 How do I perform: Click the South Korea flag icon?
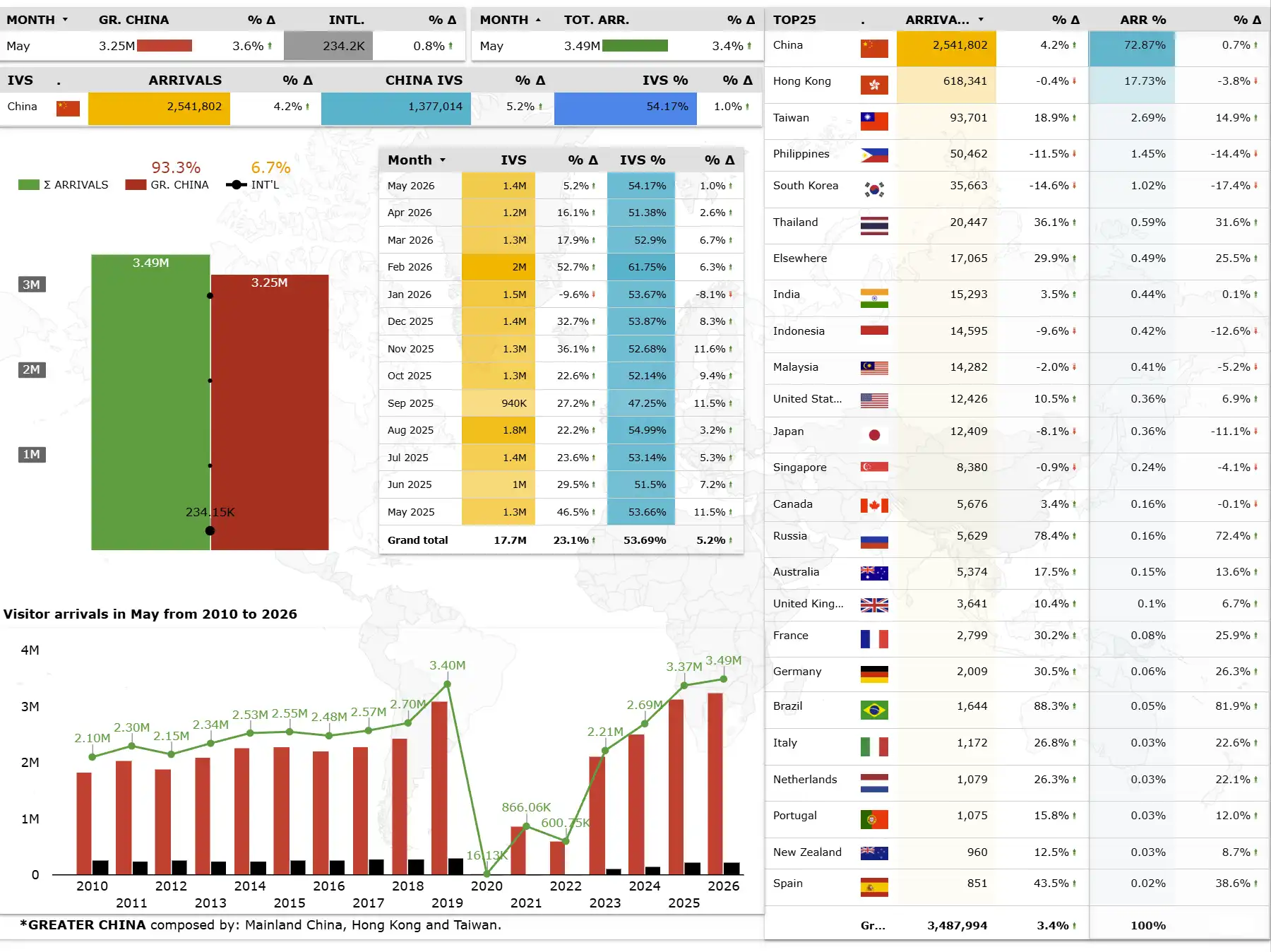874,189
